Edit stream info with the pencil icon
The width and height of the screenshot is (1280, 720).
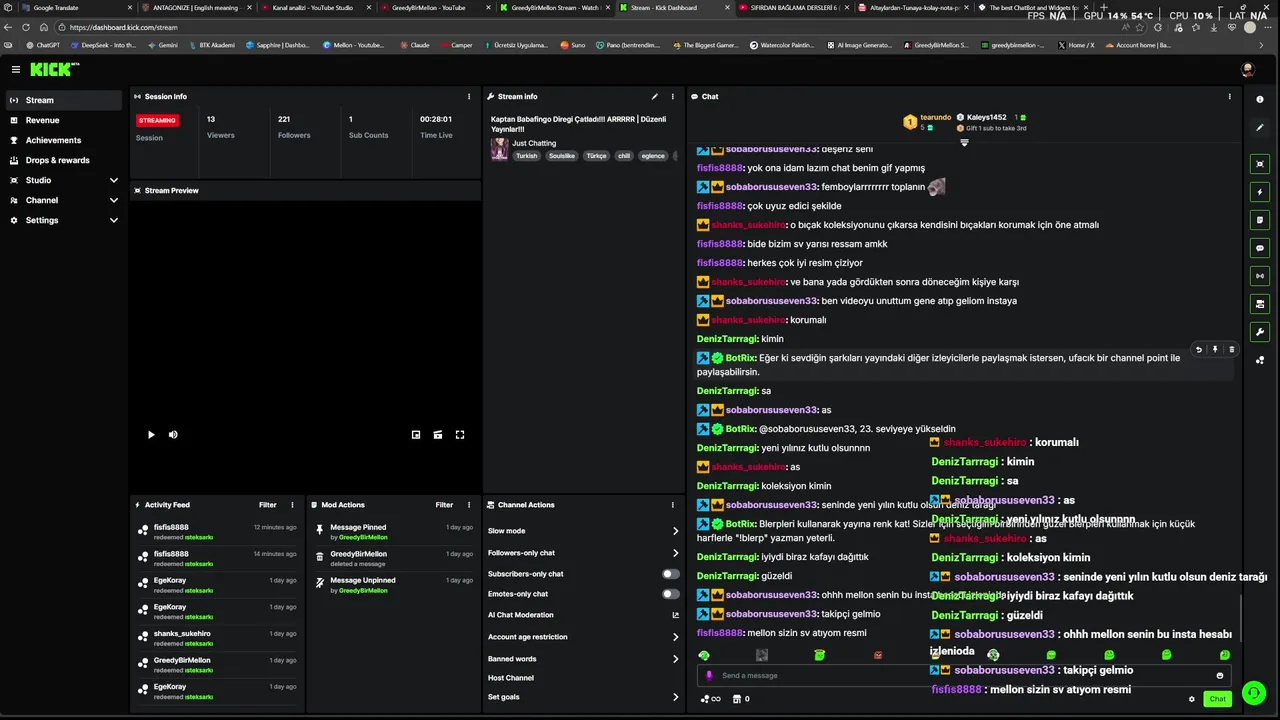coord(655,97)
